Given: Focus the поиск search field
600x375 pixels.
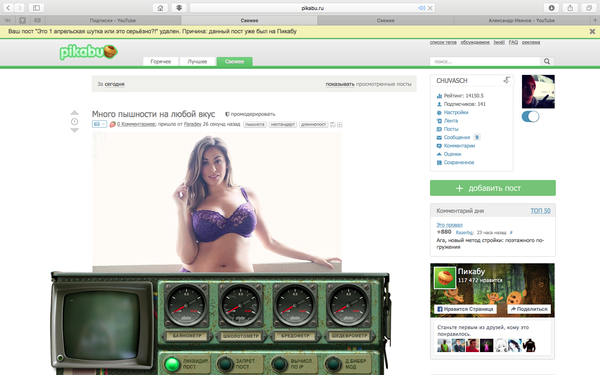Looking at the screenshot, I should 485,61.
